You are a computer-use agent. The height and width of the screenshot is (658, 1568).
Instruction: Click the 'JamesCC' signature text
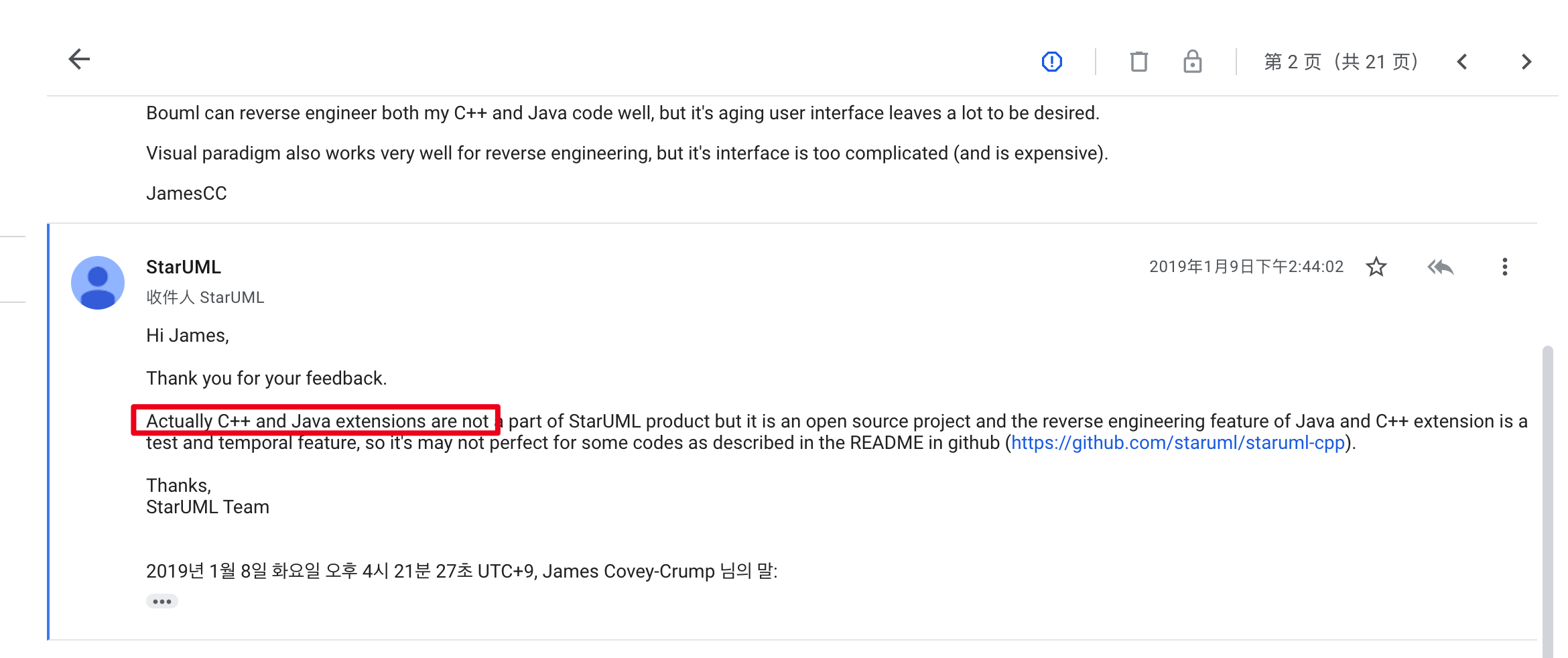(x=186, y=194)
